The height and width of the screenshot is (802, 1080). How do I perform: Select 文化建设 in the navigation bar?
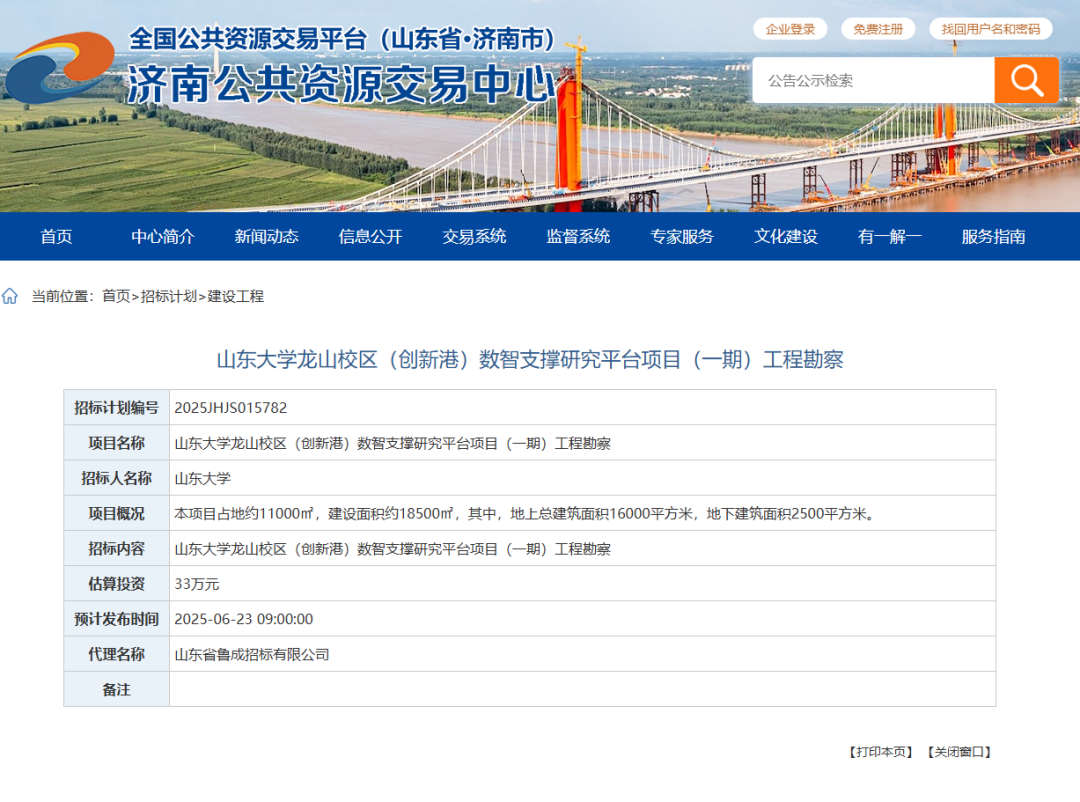click(786, 236)
